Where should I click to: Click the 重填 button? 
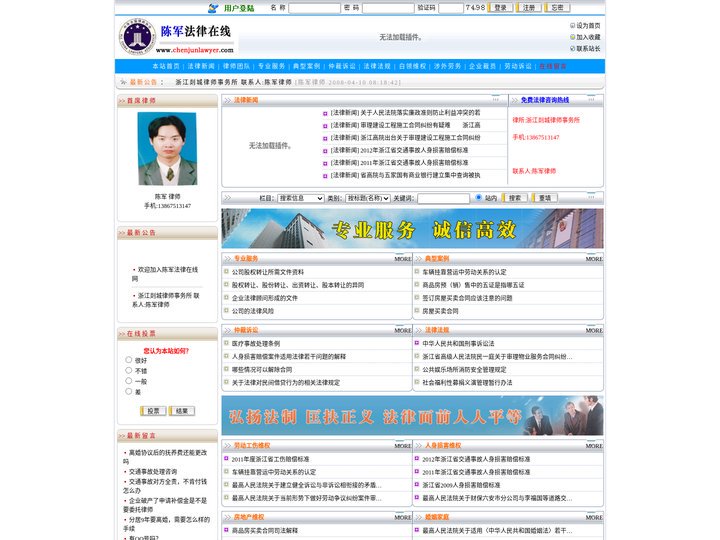(x=545, y=198)
